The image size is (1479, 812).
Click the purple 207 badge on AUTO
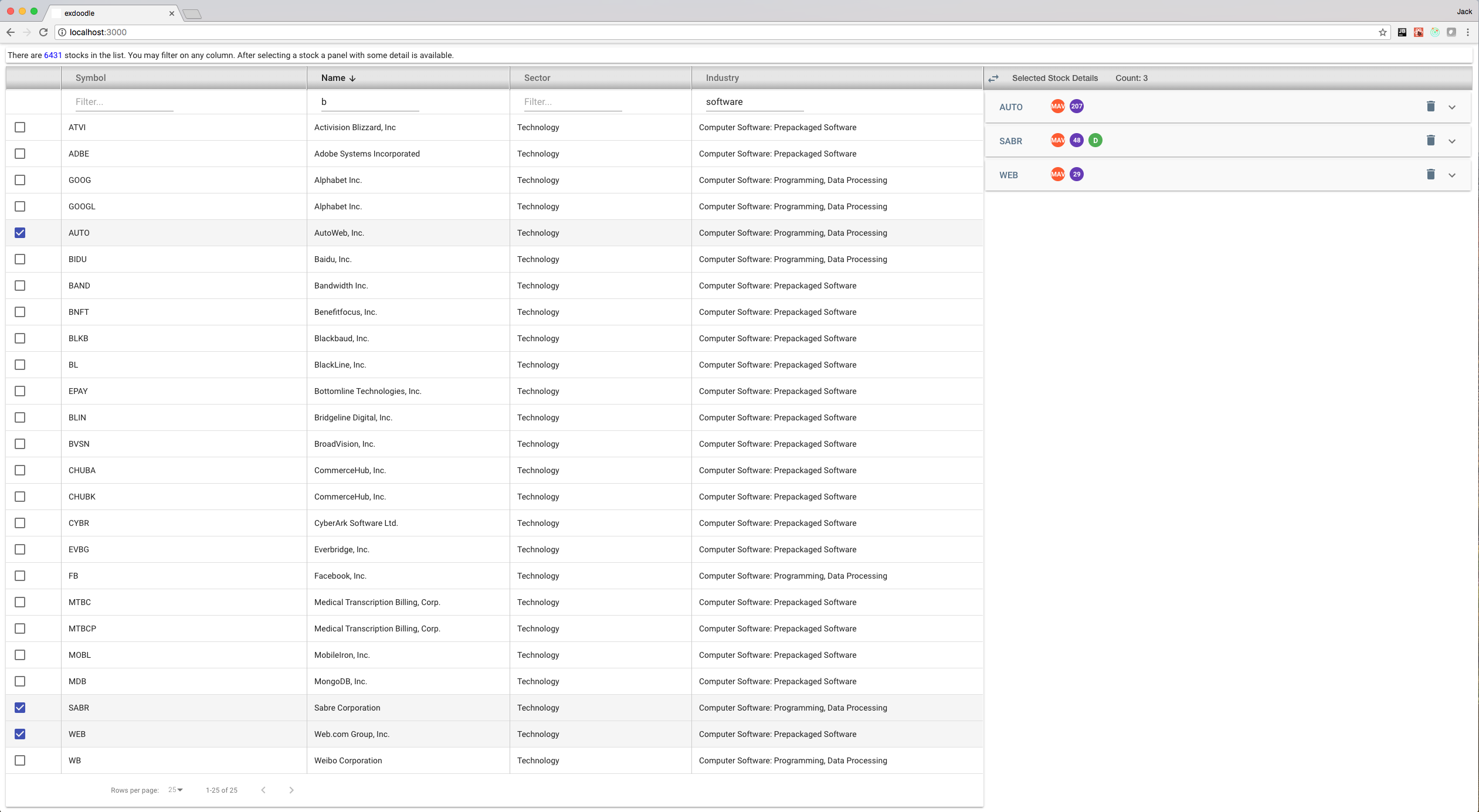(1077, 106)
